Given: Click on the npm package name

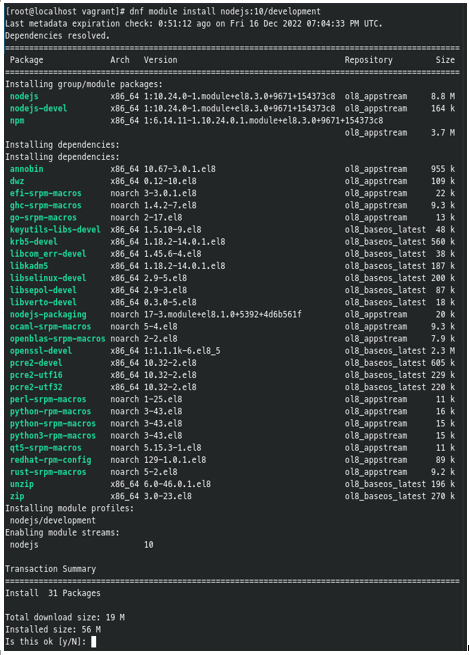Looking at the screenshot, I should tap(17, 121).
